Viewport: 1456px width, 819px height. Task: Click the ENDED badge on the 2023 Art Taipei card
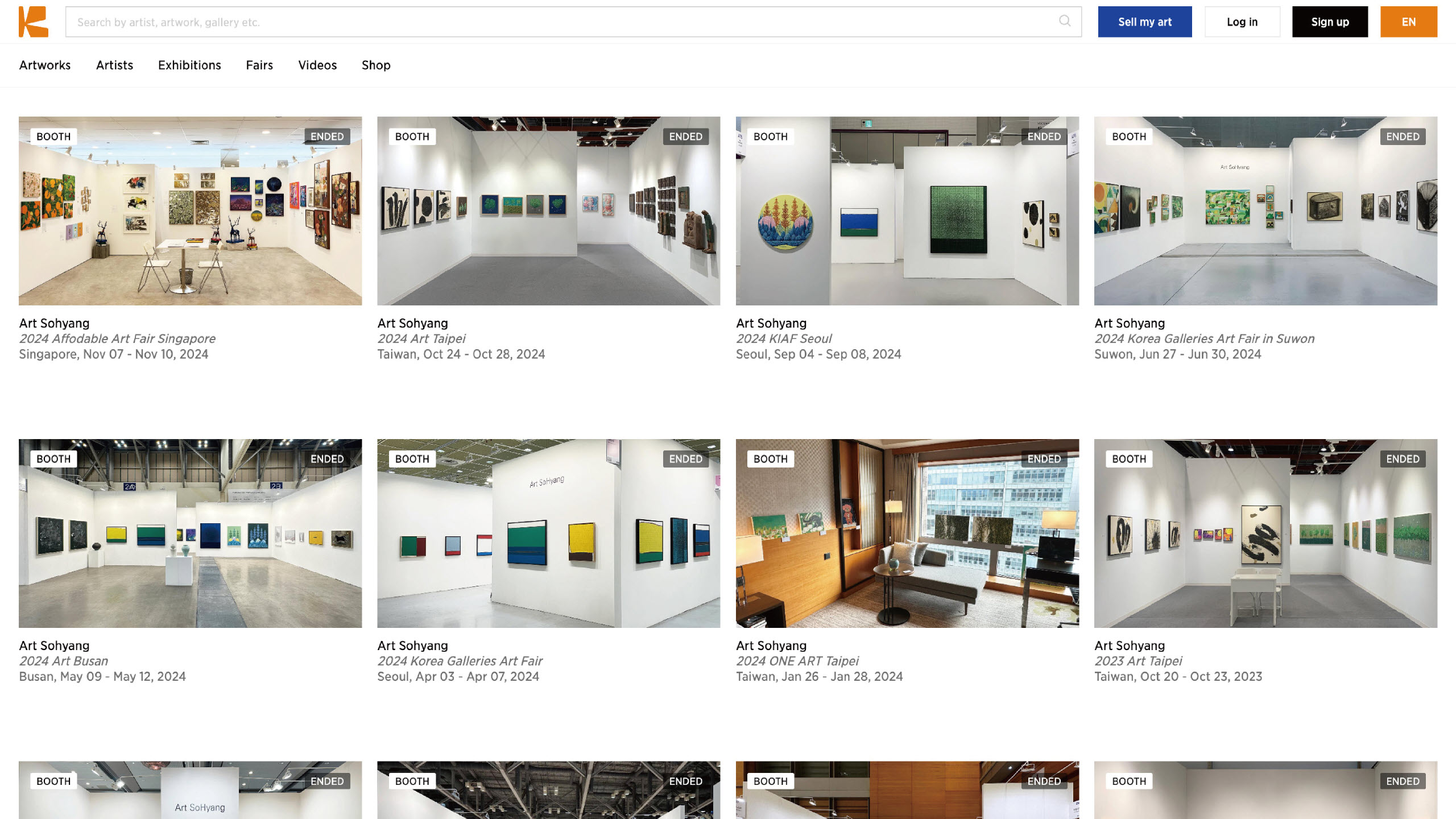pos(1403,459)
